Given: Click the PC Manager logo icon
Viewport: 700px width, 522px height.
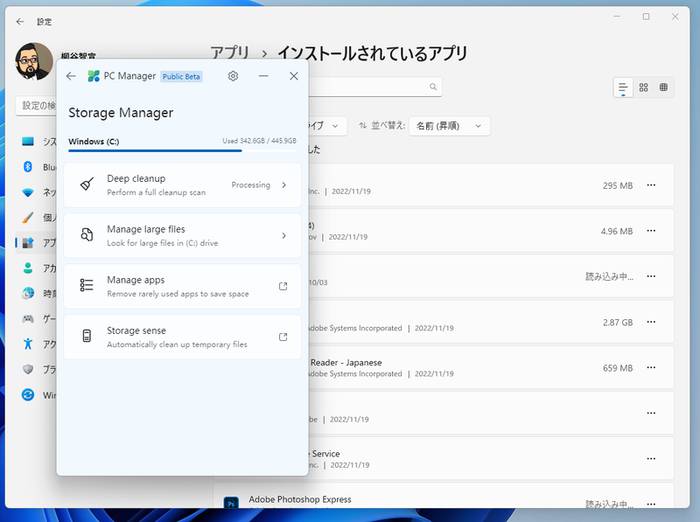Looking at the screenshot, I should (x=93, y=76).
